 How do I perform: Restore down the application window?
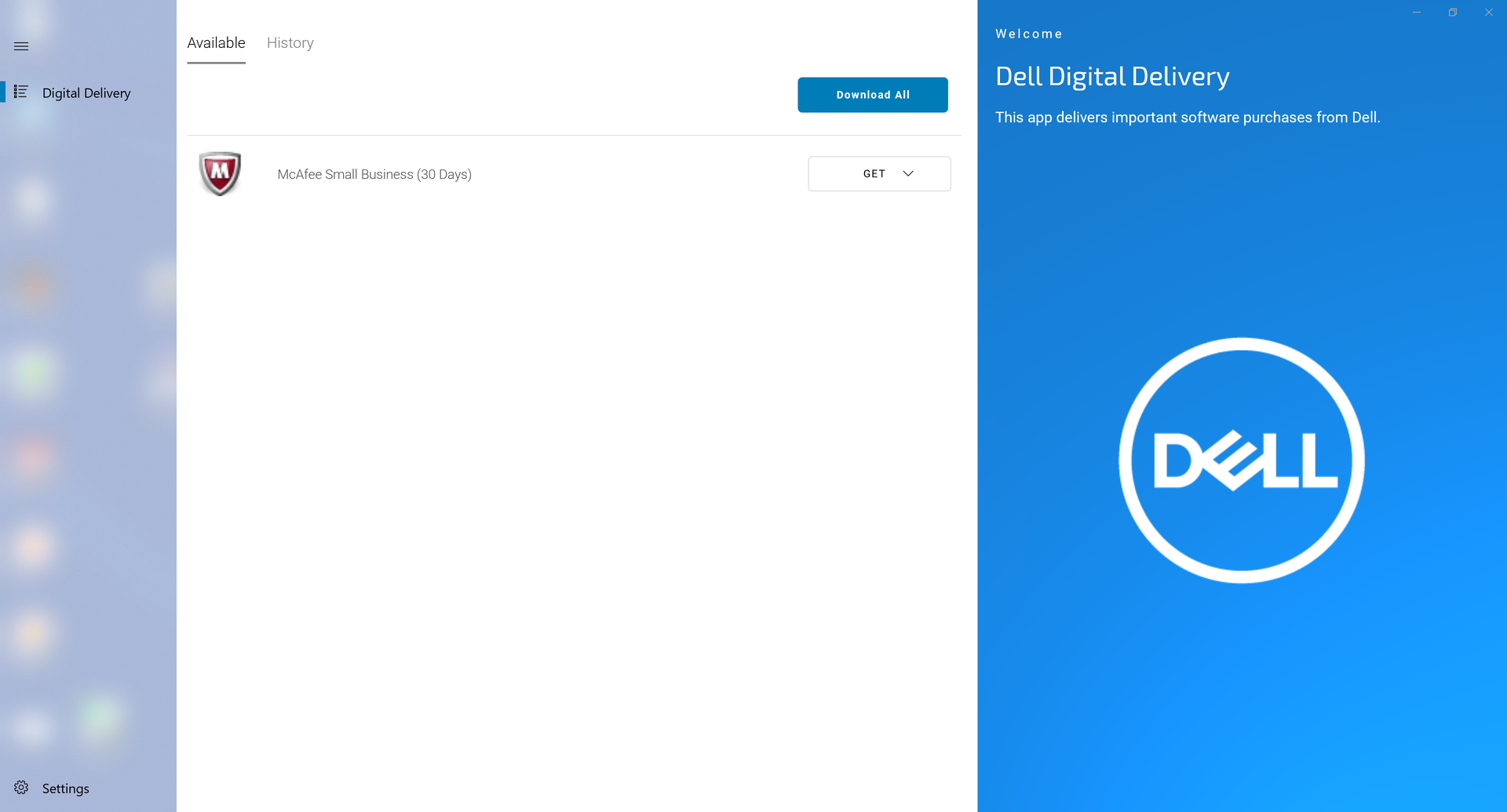click(x=1453, y=13)
